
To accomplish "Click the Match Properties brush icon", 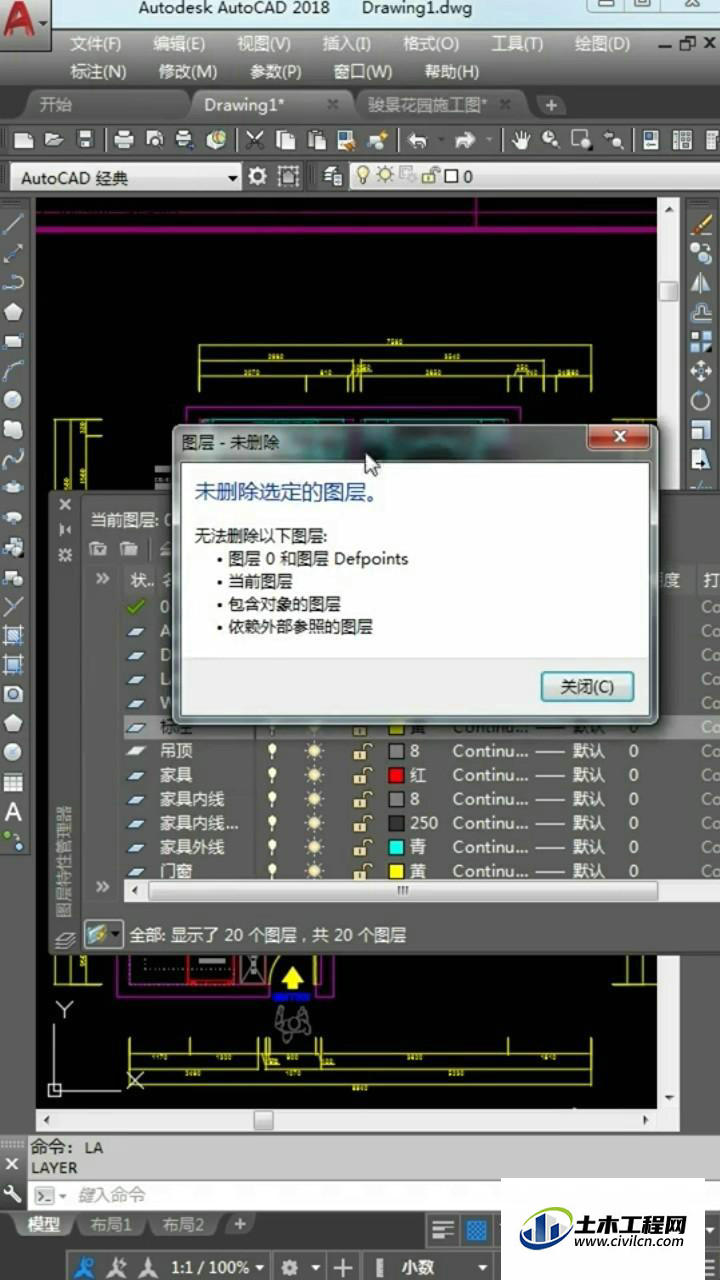I will pos(378,140).
